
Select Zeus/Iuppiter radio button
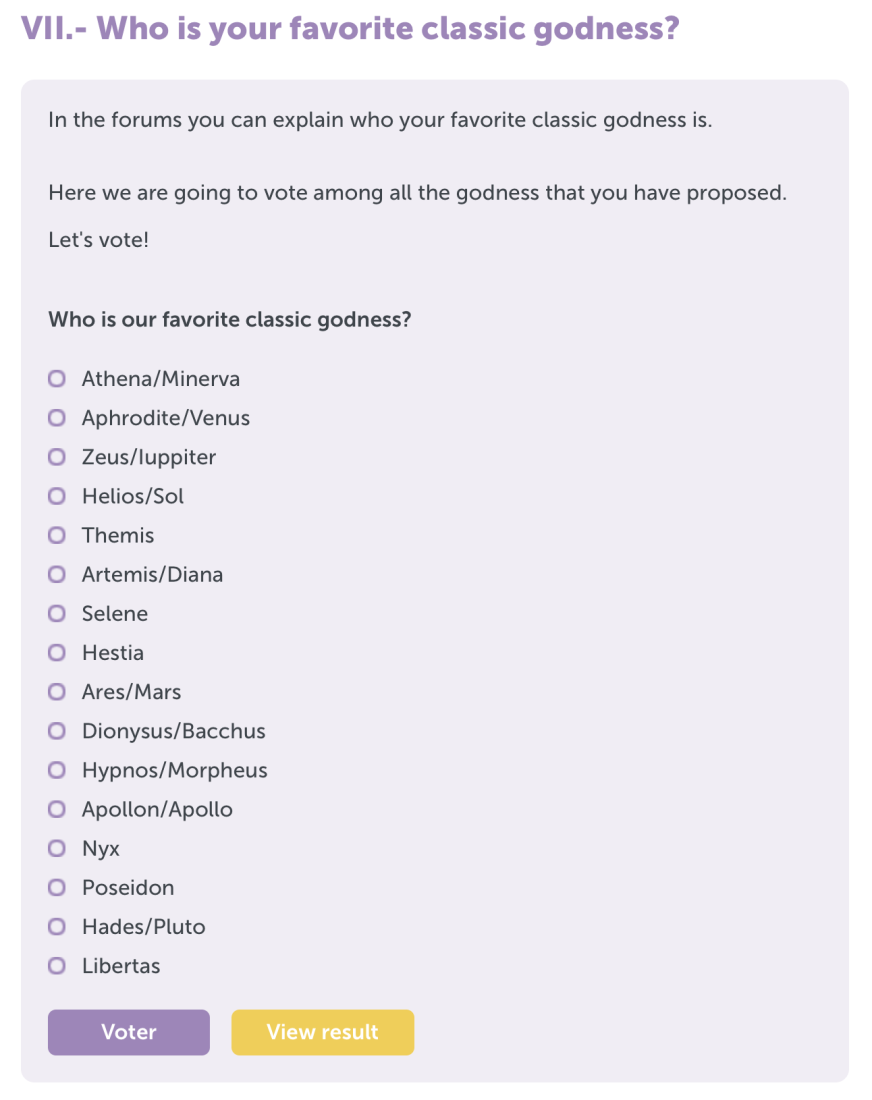(x=57, y=457)
